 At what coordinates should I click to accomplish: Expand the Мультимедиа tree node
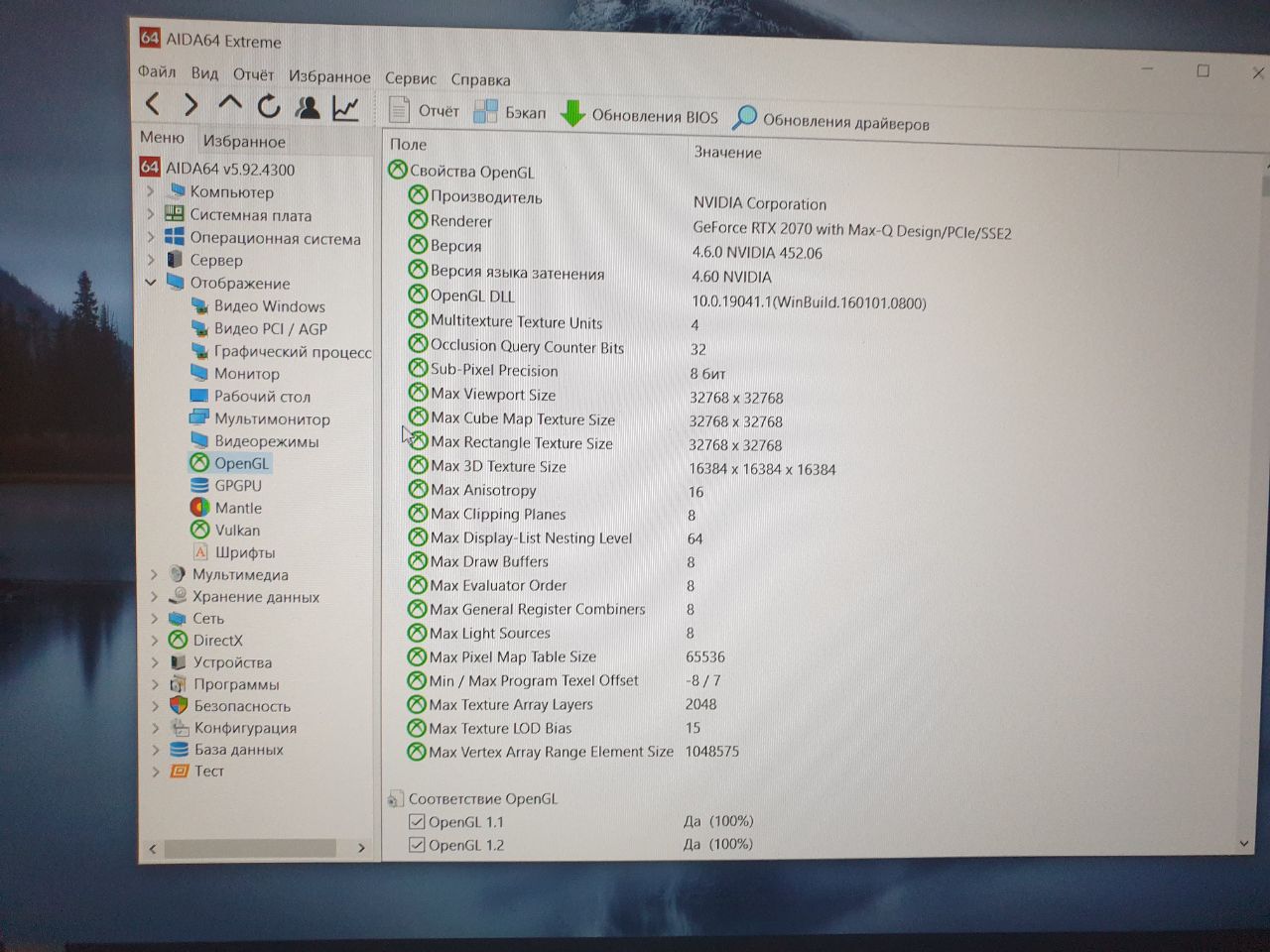point(154,574)
